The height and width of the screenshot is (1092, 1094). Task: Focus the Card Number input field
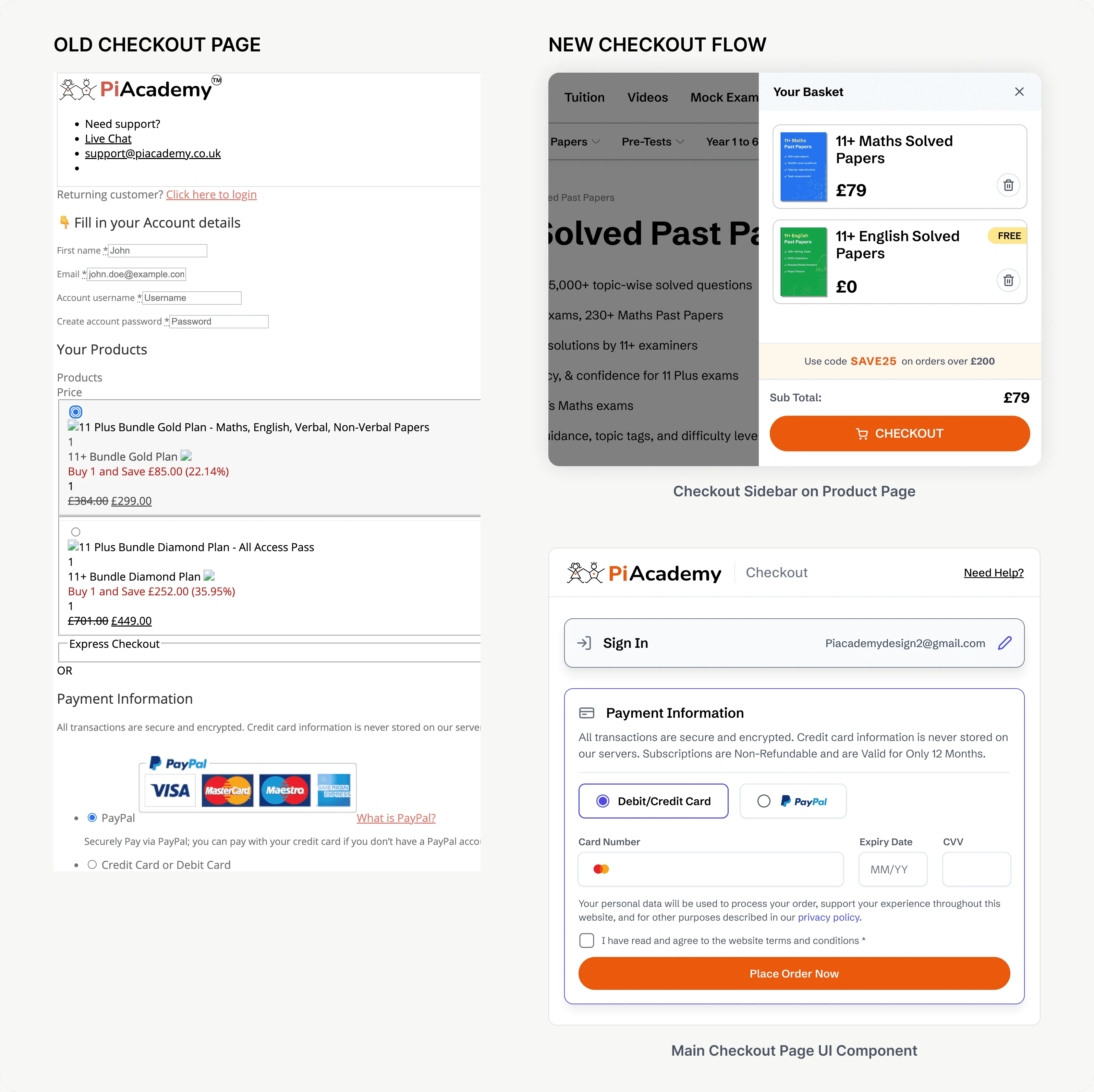[710, 869]
